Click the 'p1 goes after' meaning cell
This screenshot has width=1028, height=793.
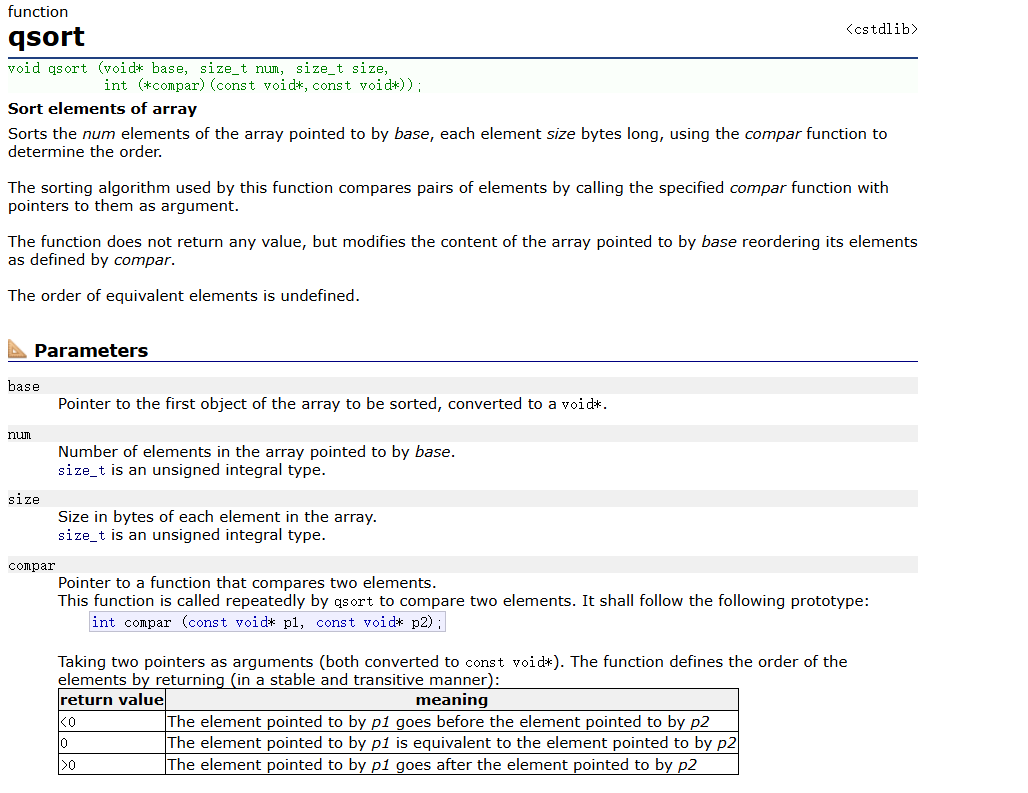point(452,764)
